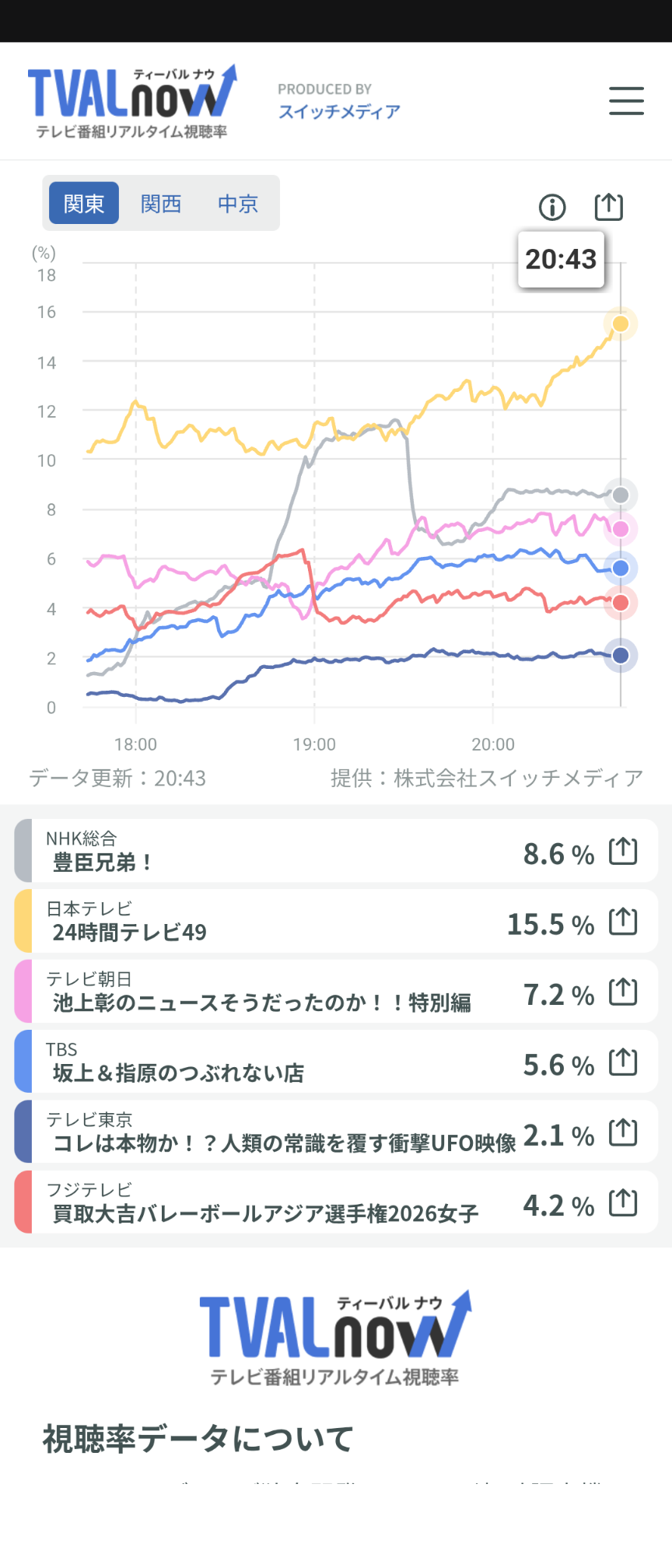Share the chart via share icon
This screenshot has height=1568, width=672.
pos(608,206)
